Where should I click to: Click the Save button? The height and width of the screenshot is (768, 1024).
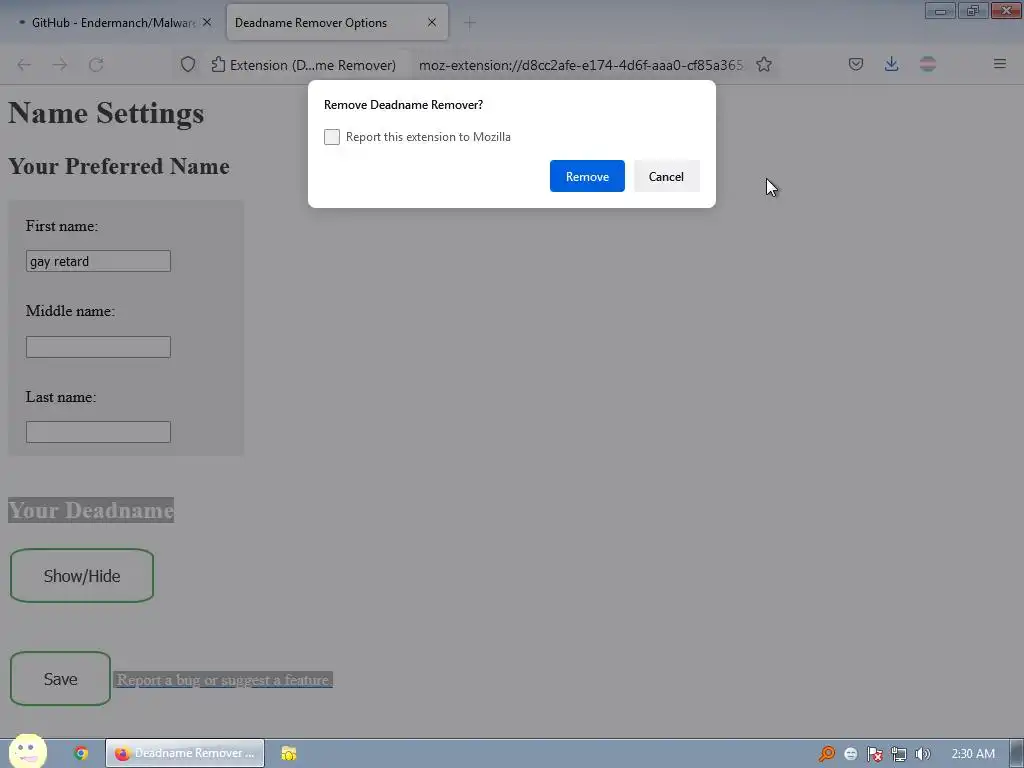(x=60, y=679)
